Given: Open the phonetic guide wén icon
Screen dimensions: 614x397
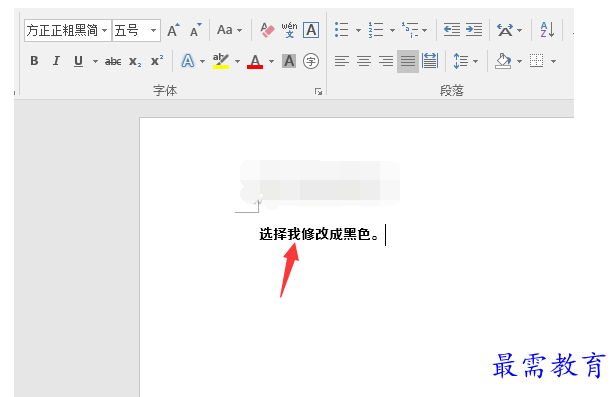Looking at the screenshot, I should point(289,30).
